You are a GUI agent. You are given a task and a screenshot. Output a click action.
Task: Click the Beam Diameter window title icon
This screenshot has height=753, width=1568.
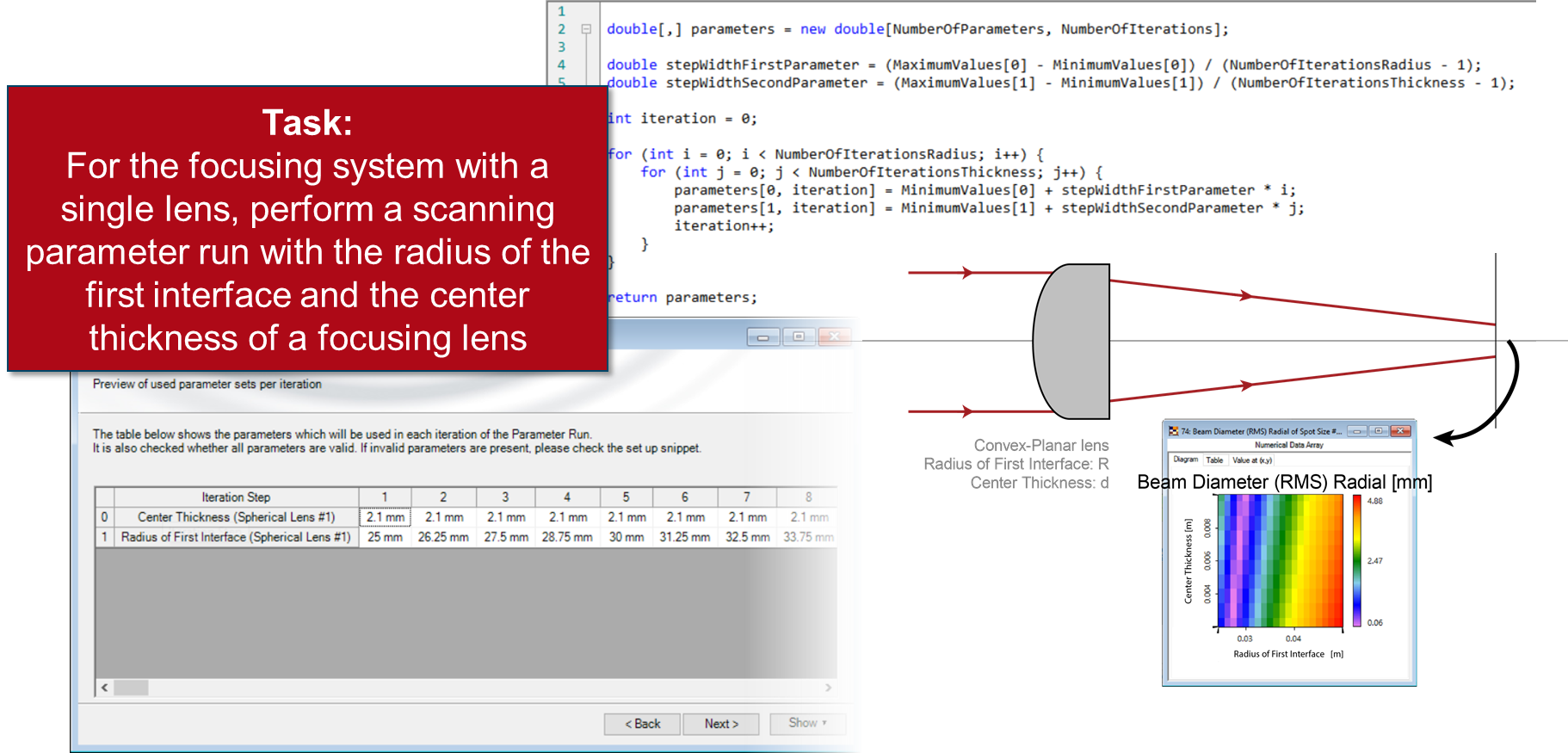pos(1173,431)
